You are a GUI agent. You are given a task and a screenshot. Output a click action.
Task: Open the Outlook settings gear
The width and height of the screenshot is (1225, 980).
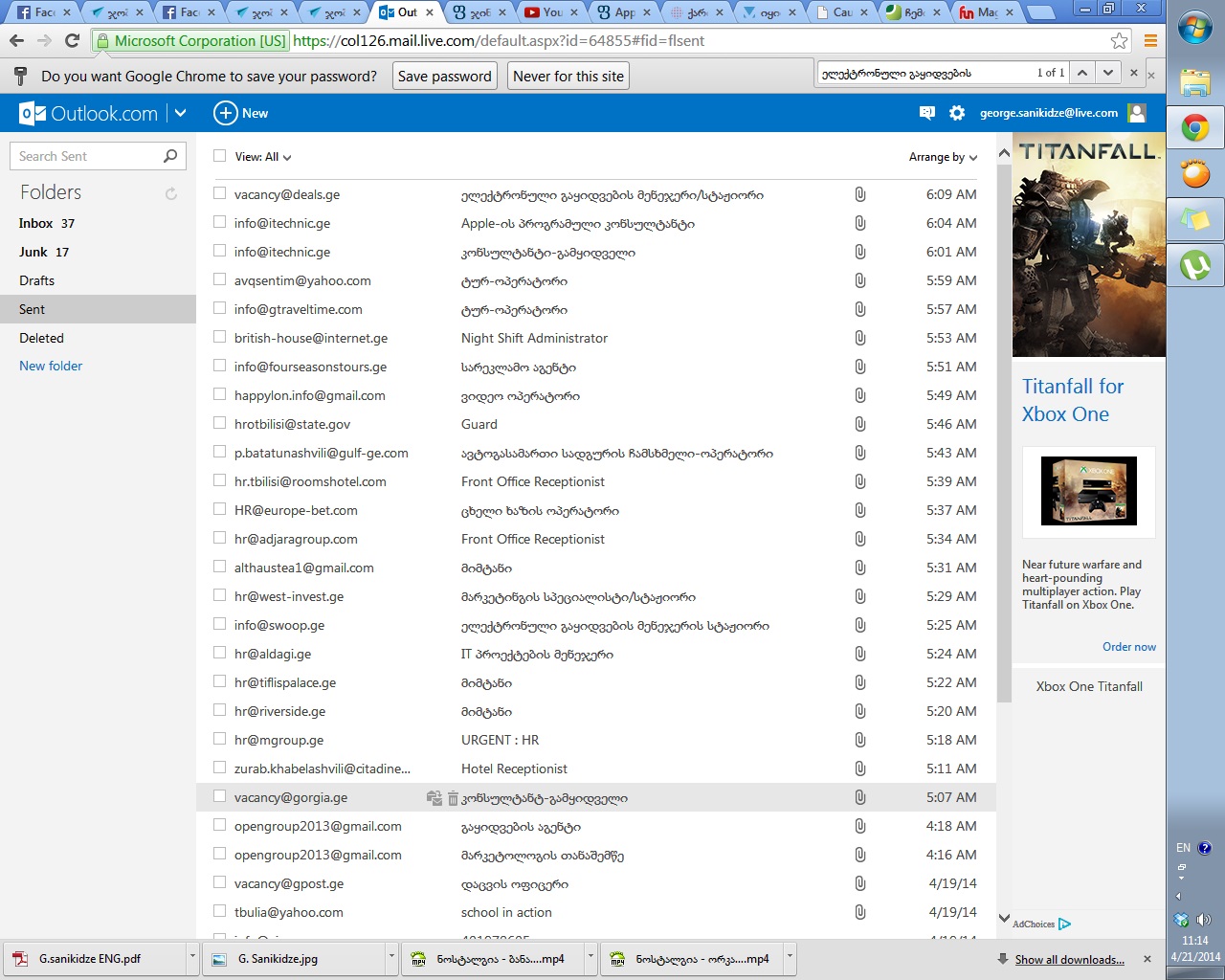point(956,113)
